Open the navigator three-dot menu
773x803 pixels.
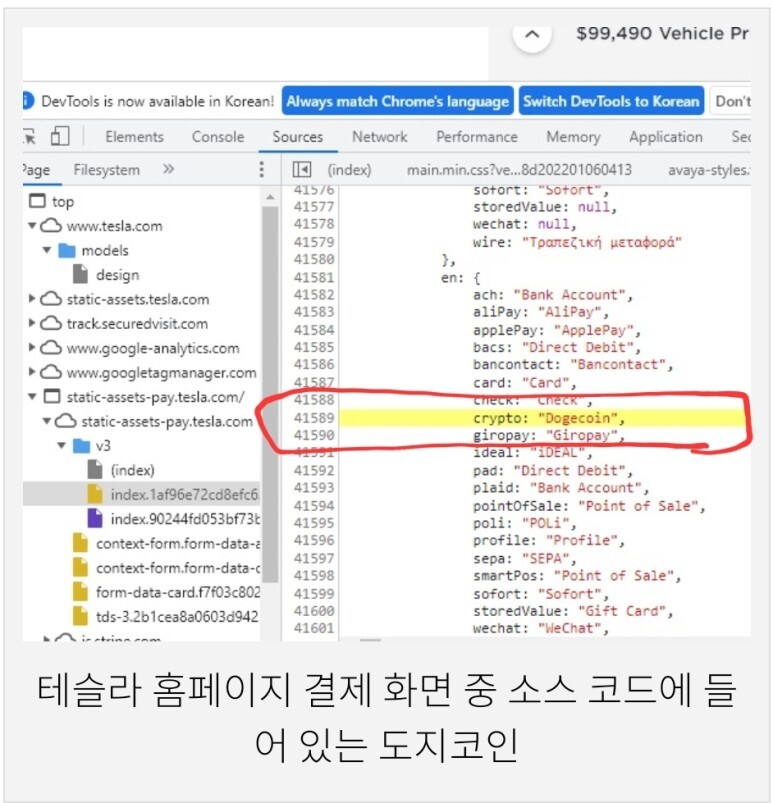pos(262,169)
